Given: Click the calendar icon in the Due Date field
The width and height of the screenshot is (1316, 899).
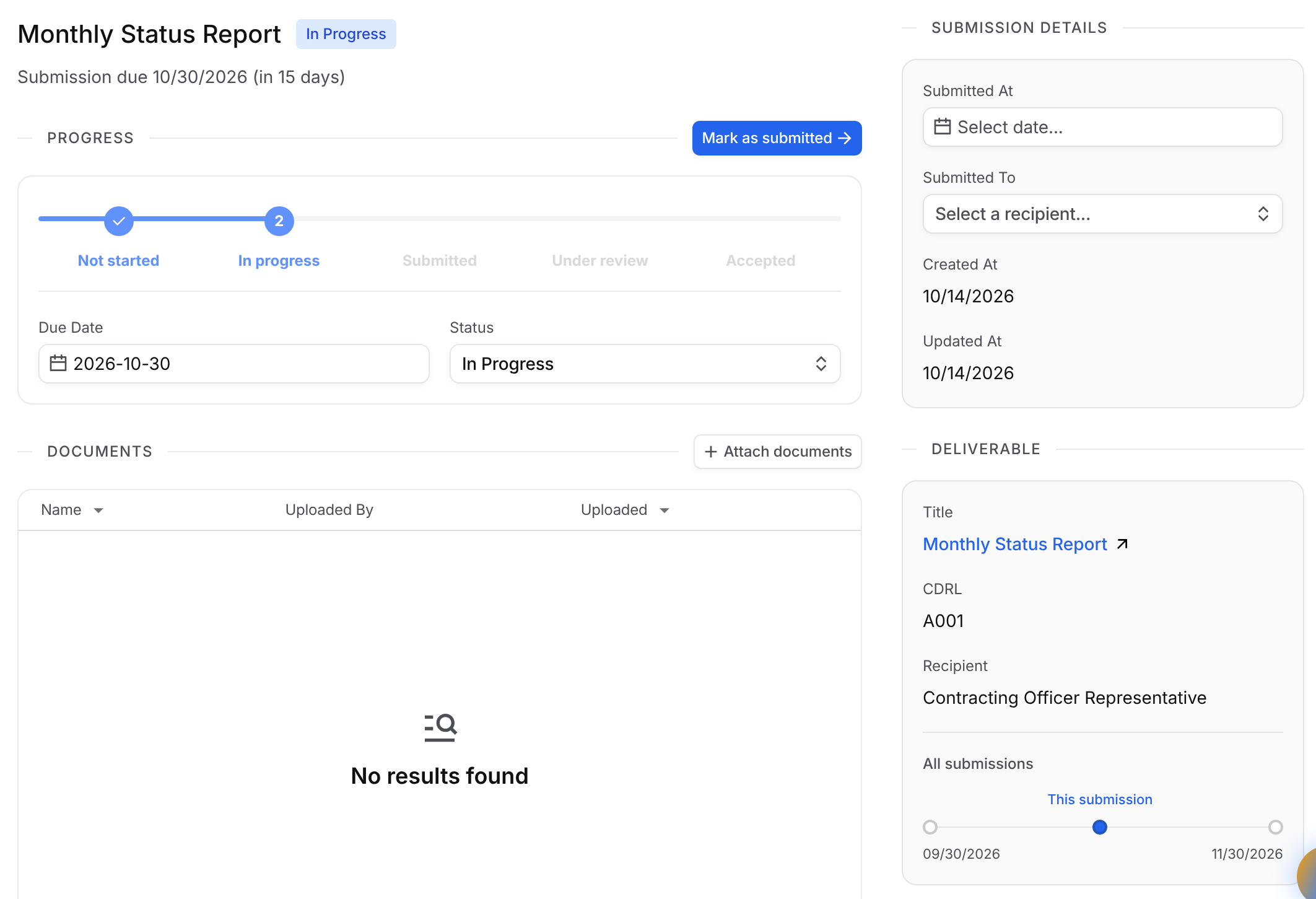Looking at the screenshot, I should tap(58, 363).
